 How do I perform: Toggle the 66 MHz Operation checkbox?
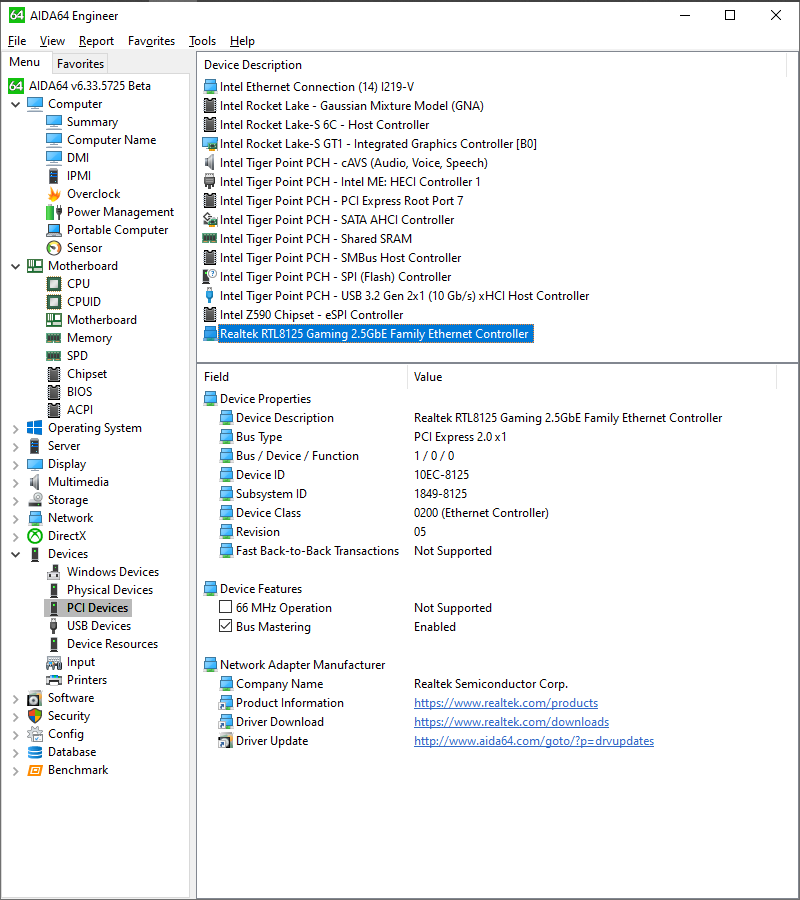pos(226,607)
